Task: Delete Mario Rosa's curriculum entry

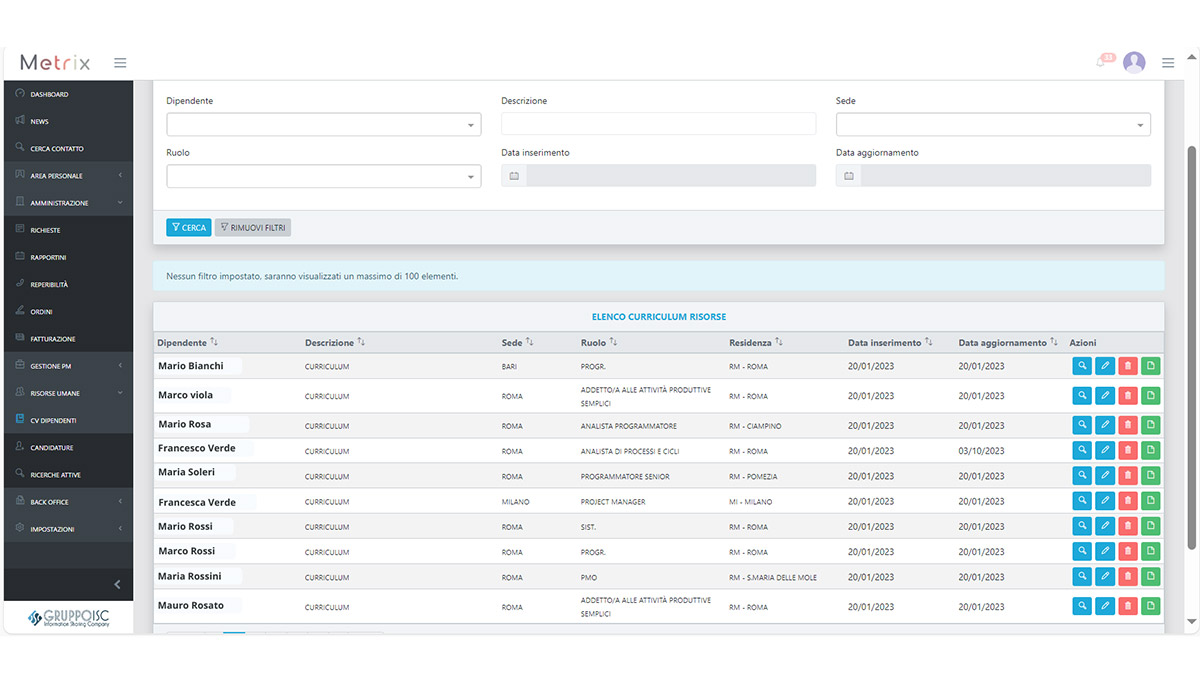Action: coord(1128,426)
